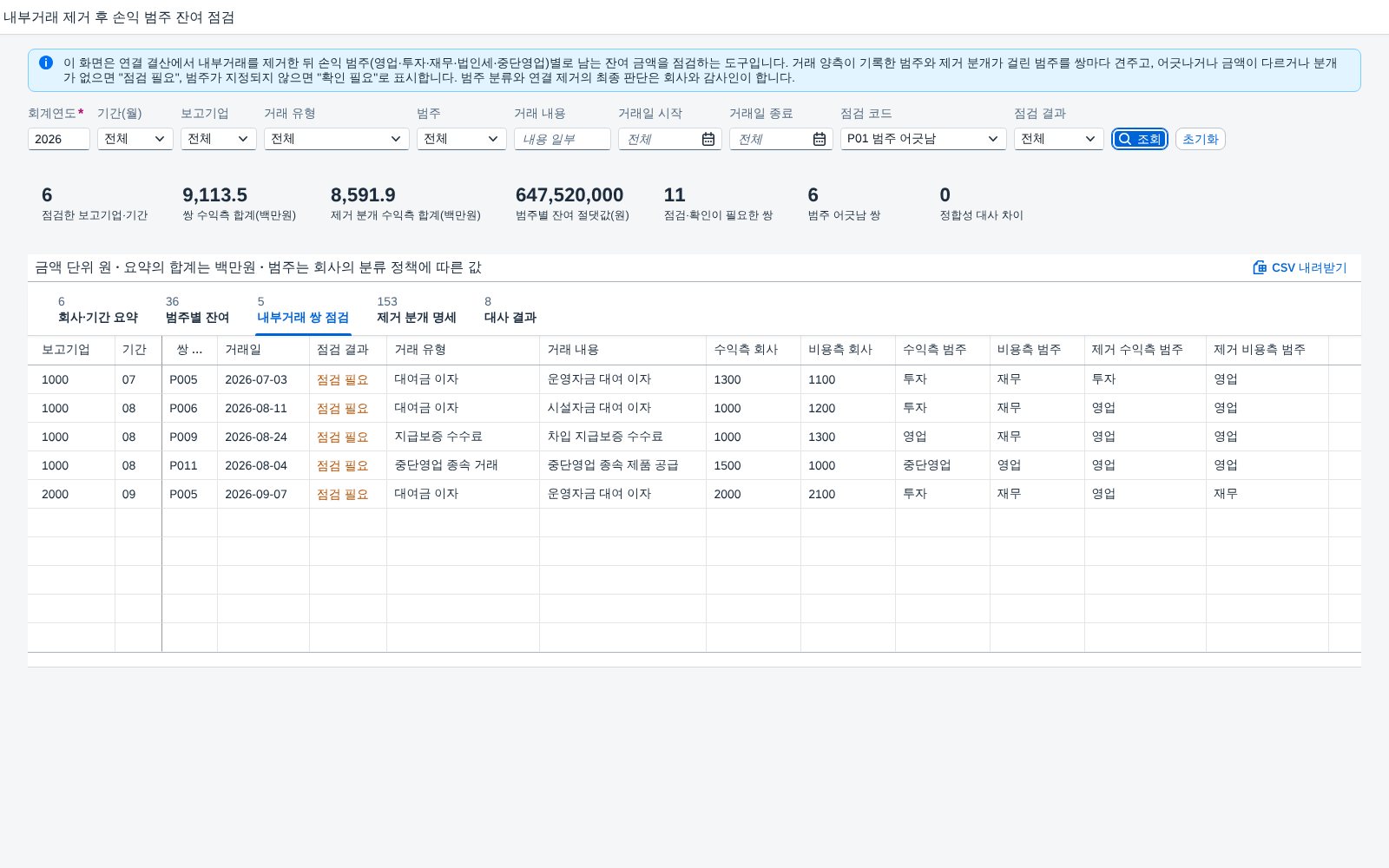Click the 9,113.5 쌍 수익측 합계 value
Image resolution: width=1389 pixels, height=868 pixels.
pyautogui.click(x=214, y=195)
